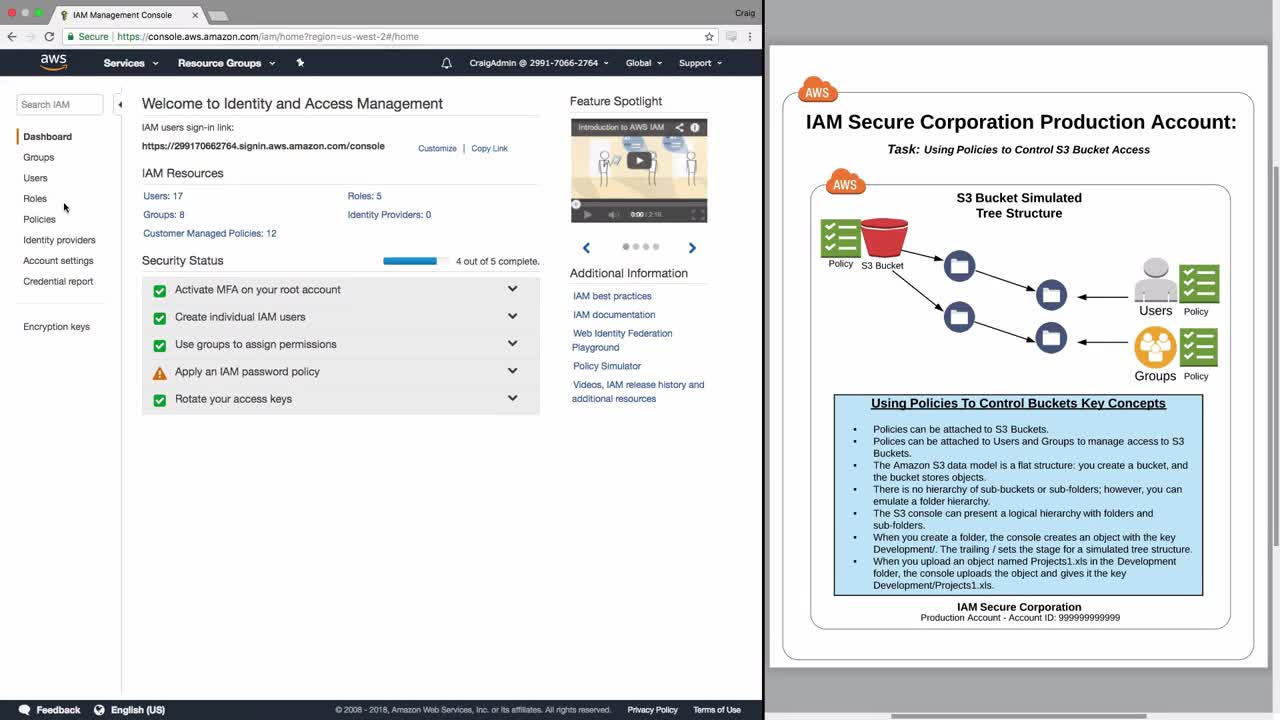Open the Users: 17 resource link
Image resolution: width=1280 pixels, height=720 pixels.
[163, 196]
